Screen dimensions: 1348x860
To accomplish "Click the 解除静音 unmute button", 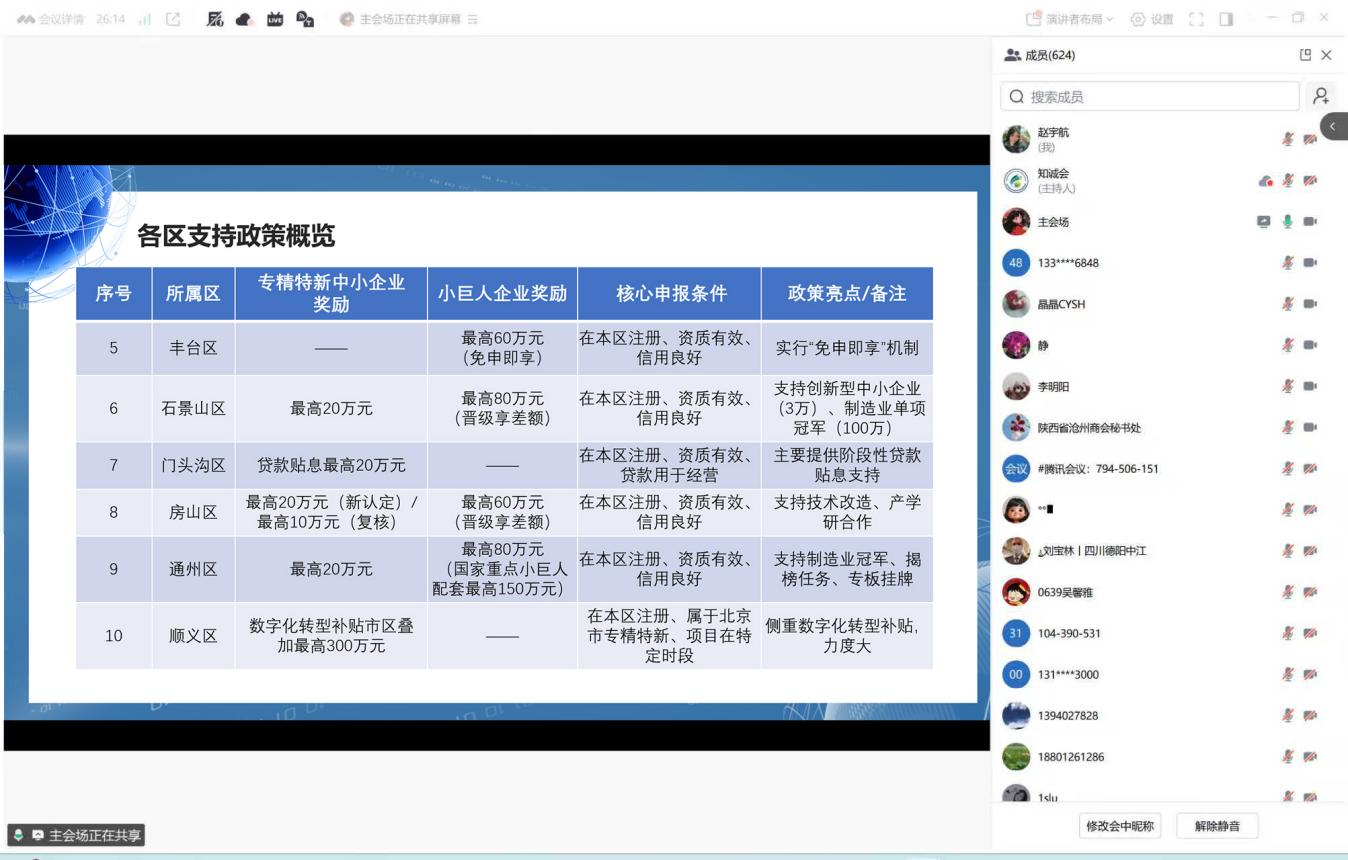I will click(x=1217, y=826).
